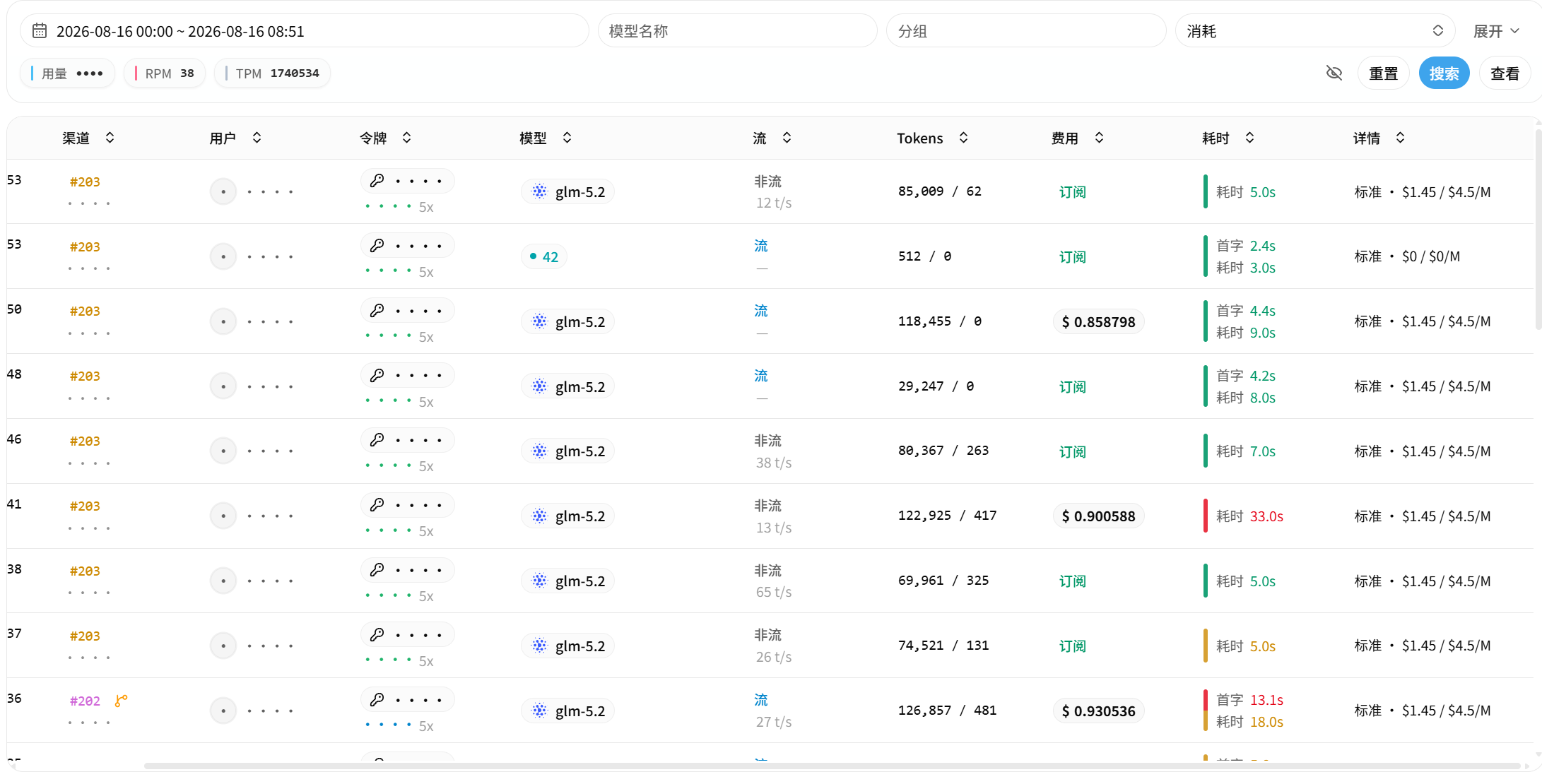
Task: Click the user avatar in the 122,925 row
Action: (223, 516)
